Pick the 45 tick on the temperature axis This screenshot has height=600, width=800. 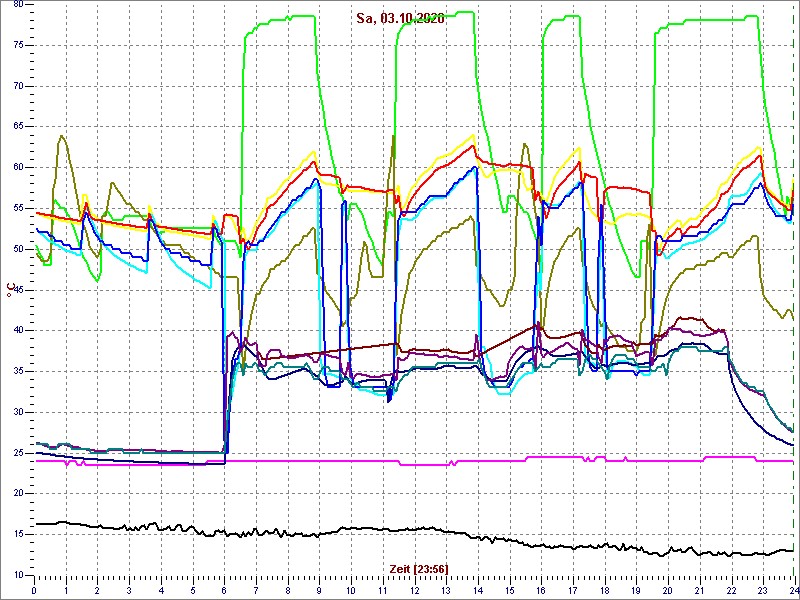click(x=17, y=290)
